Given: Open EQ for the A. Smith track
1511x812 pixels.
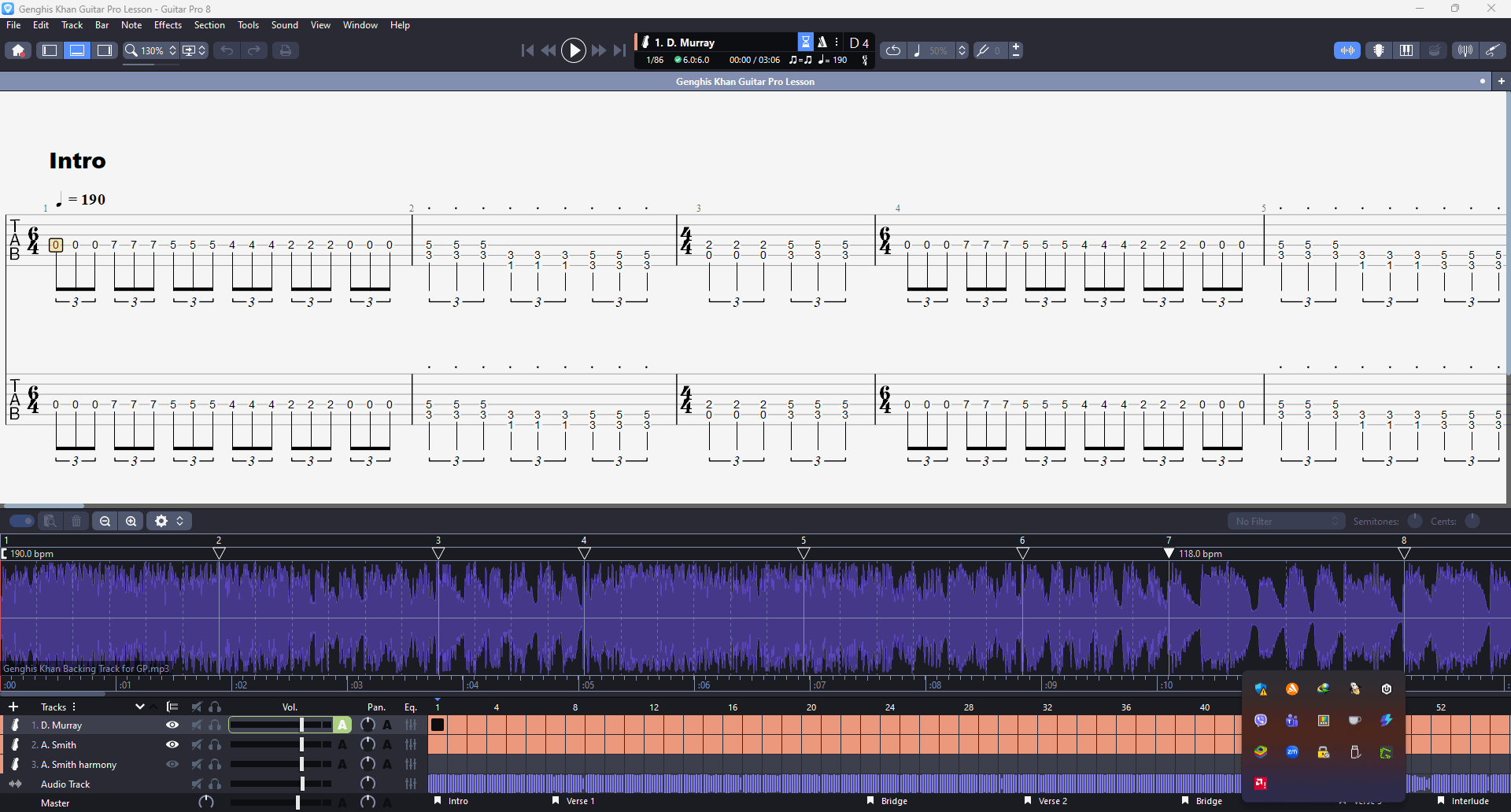Looking at the screenshot, I should [411, 744].
